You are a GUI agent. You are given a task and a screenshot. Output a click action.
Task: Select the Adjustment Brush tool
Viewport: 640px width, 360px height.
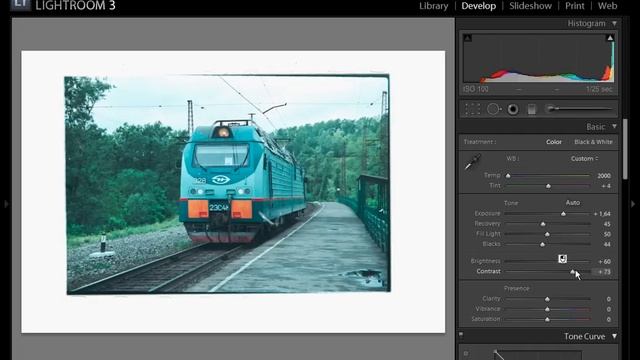[580, 109]
